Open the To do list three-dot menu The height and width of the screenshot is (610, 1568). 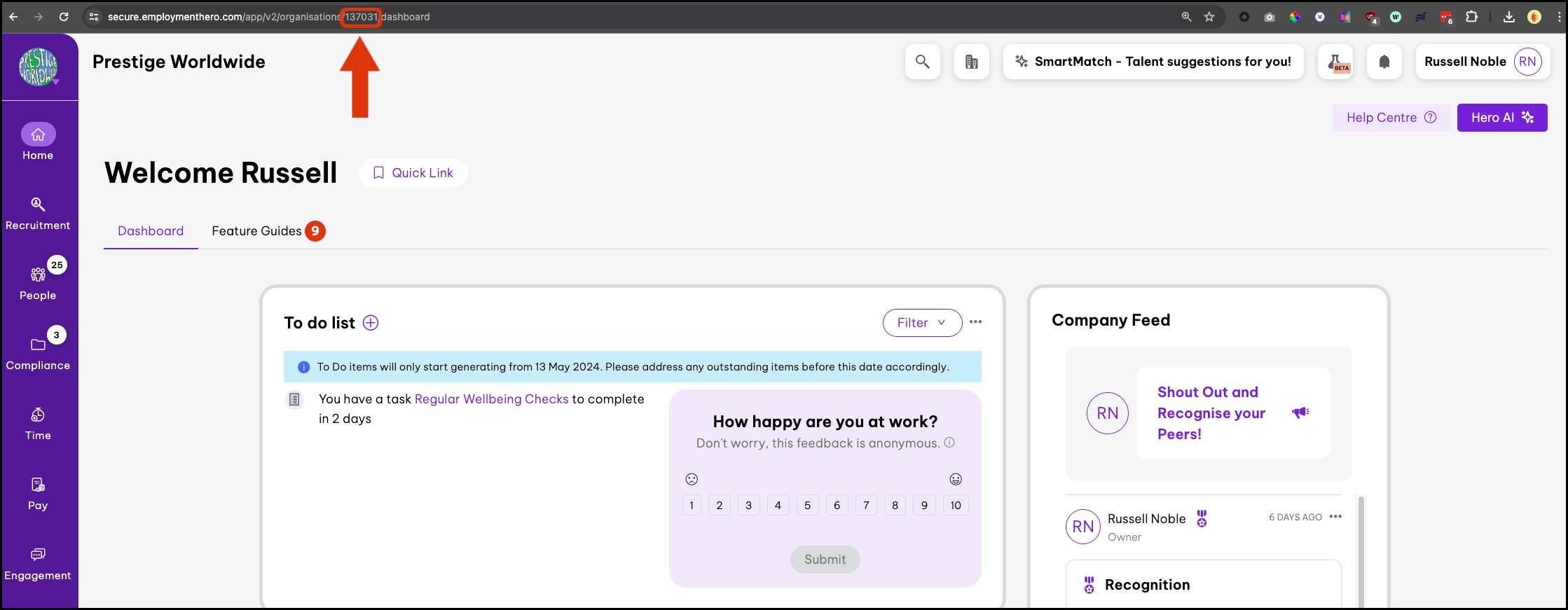[975, 322]
